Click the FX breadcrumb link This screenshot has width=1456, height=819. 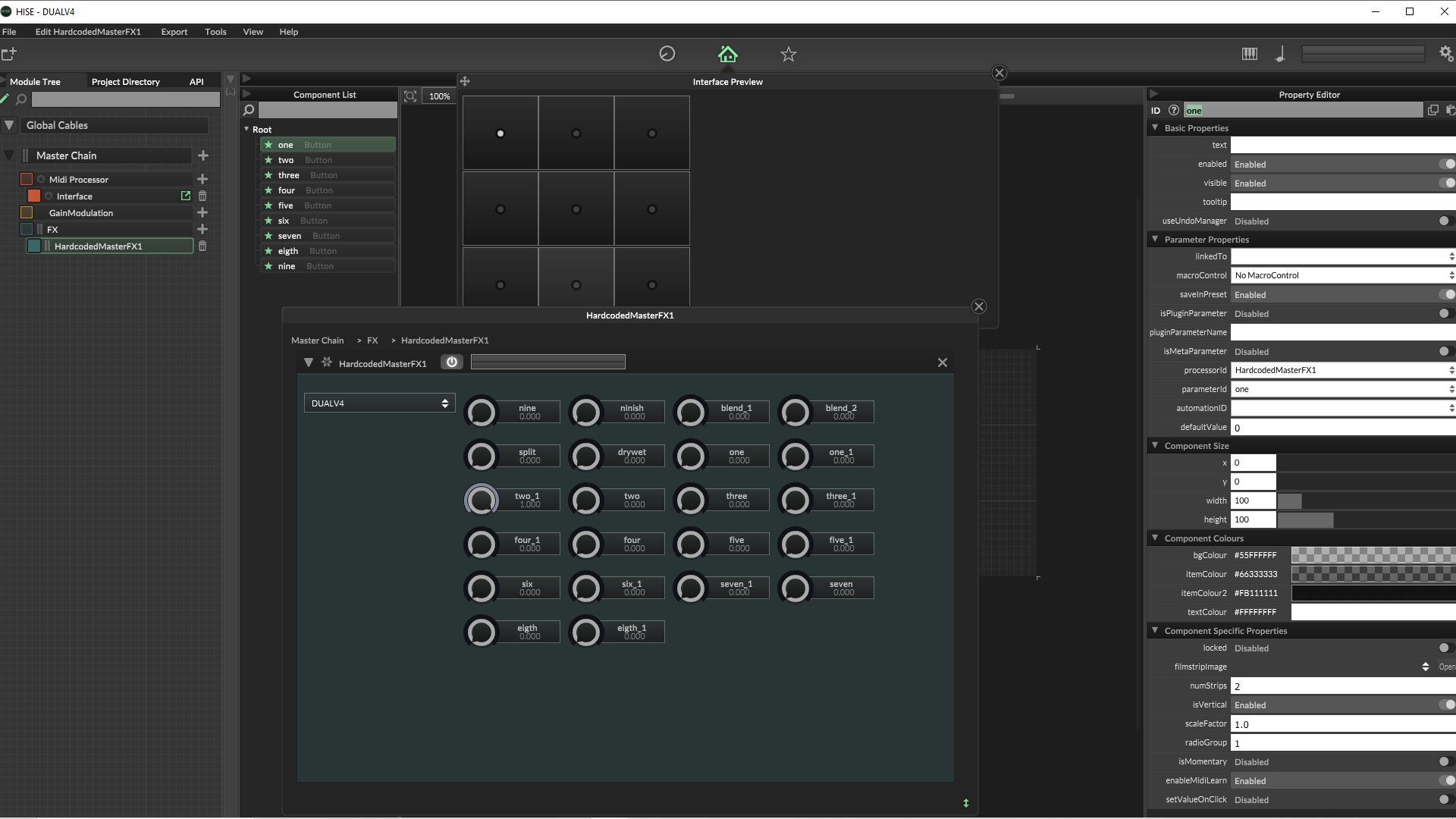(x=372, y=340)
